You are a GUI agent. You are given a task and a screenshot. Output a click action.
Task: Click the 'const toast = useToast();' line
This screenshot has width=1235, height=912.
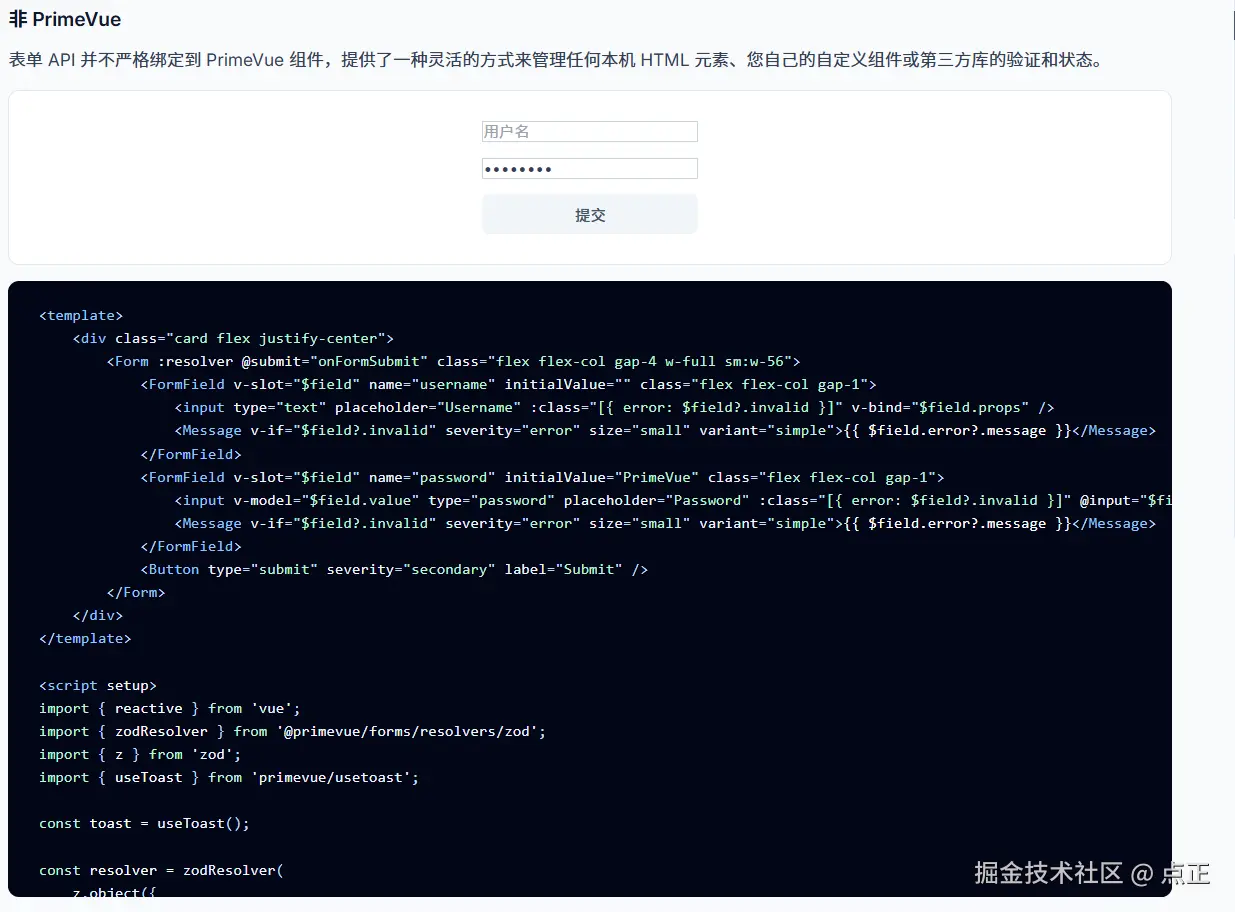(144, 823)
